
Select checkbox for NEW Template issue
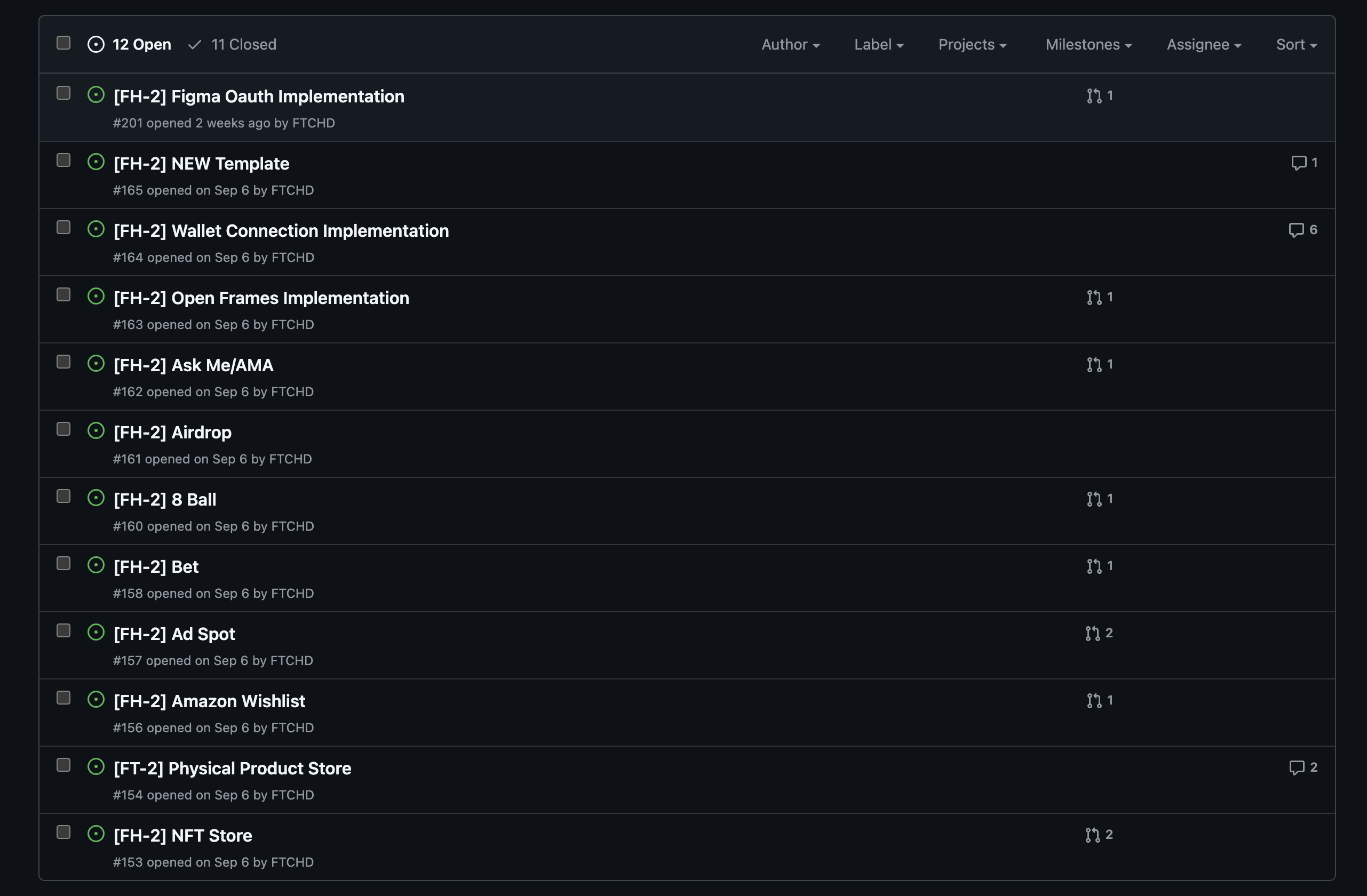63,160
